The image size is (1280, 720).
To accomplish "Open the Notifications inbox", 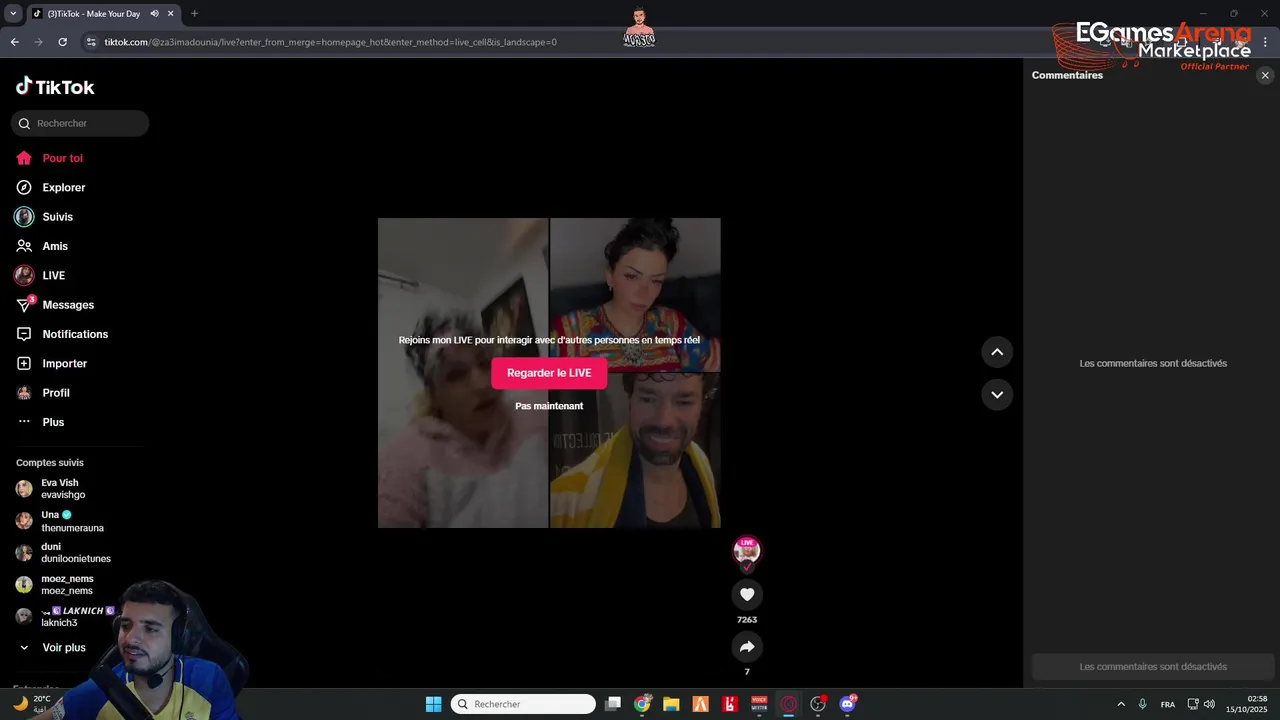I will coord(62,334).
